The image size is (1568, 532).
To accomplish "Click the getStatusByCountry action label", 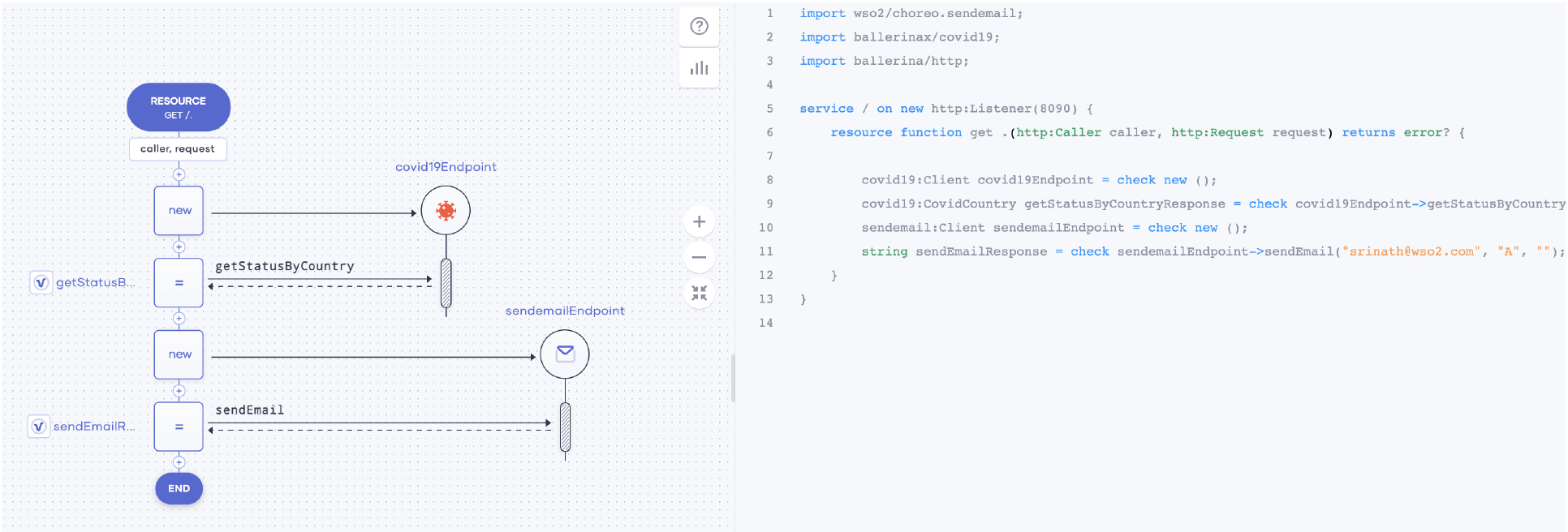I will click(285, 266).
